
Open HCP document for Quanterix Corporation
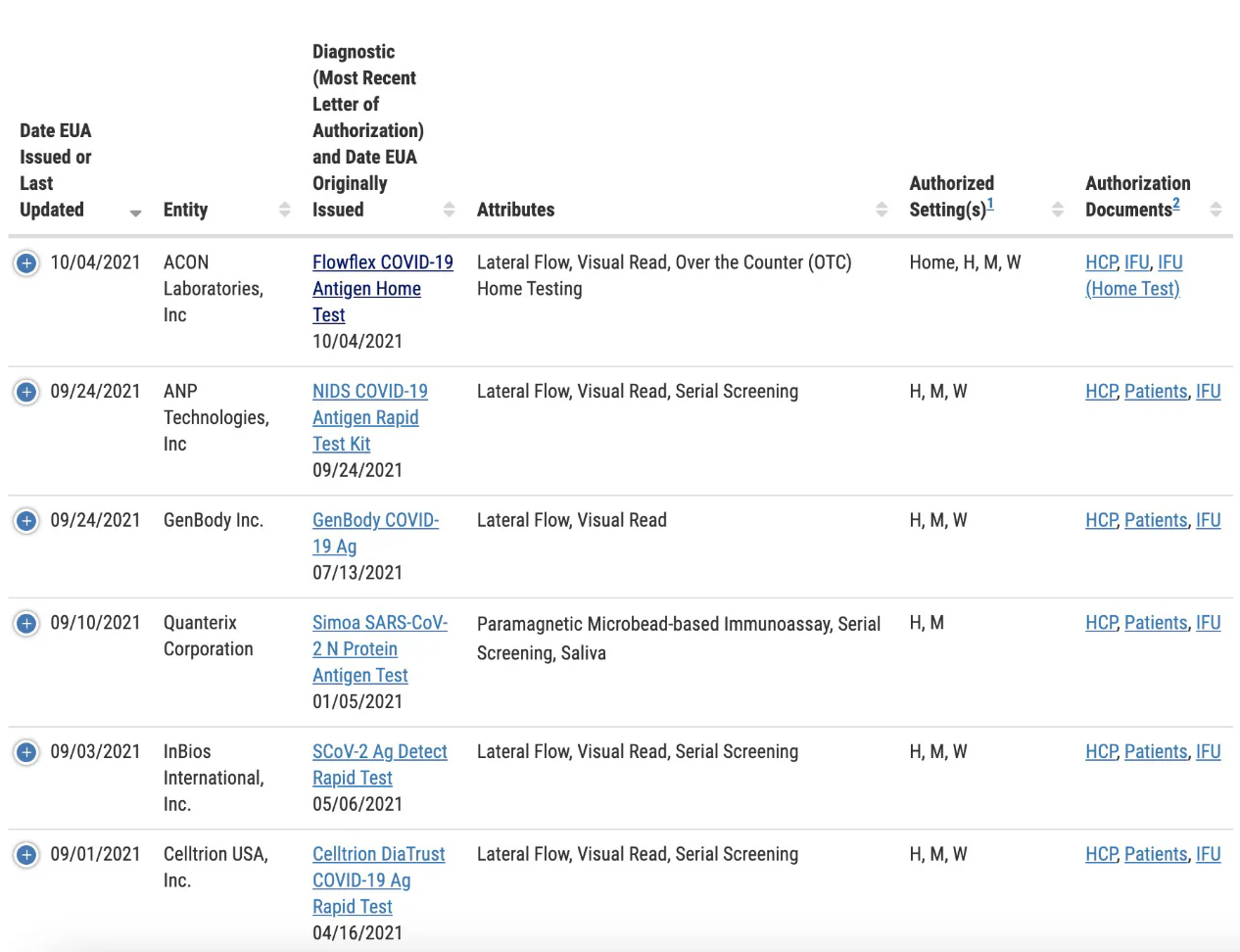tap(1101, 623)
